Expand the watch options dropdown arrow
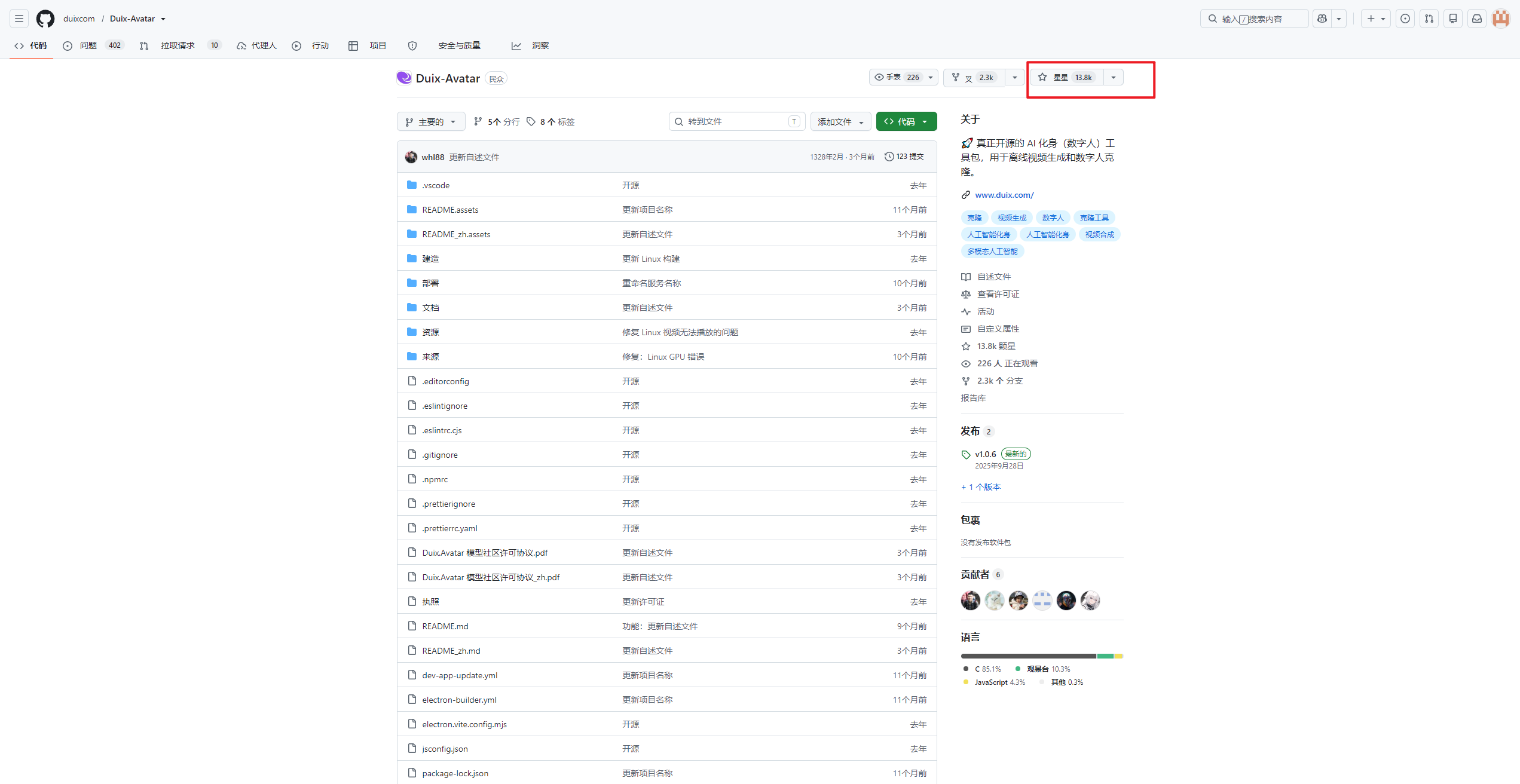 (931, 77)
